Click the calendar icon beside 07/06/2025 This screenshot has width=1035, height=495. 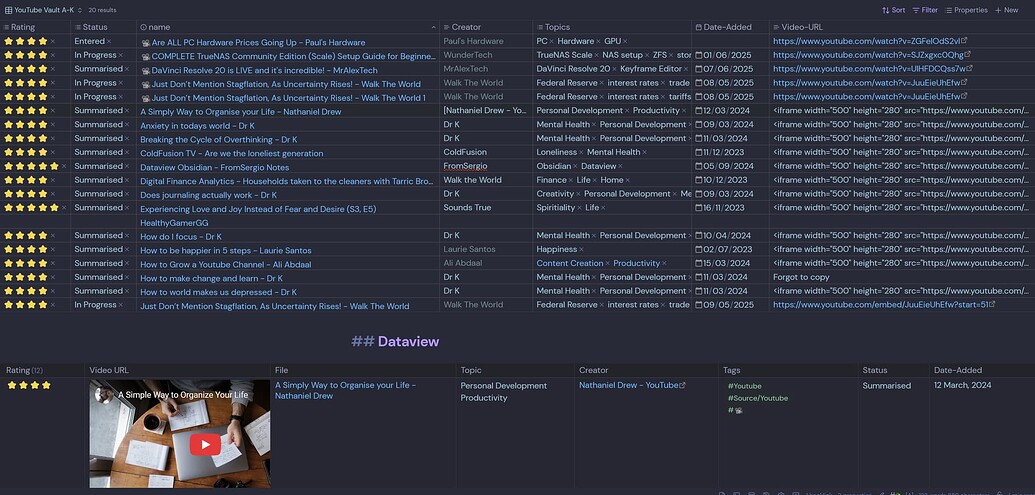pyautogui.click(x=698, y=69)
